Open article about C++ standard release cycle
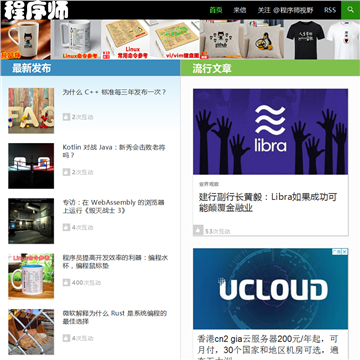This screenshot has height=360, width=360. [114, 92]
